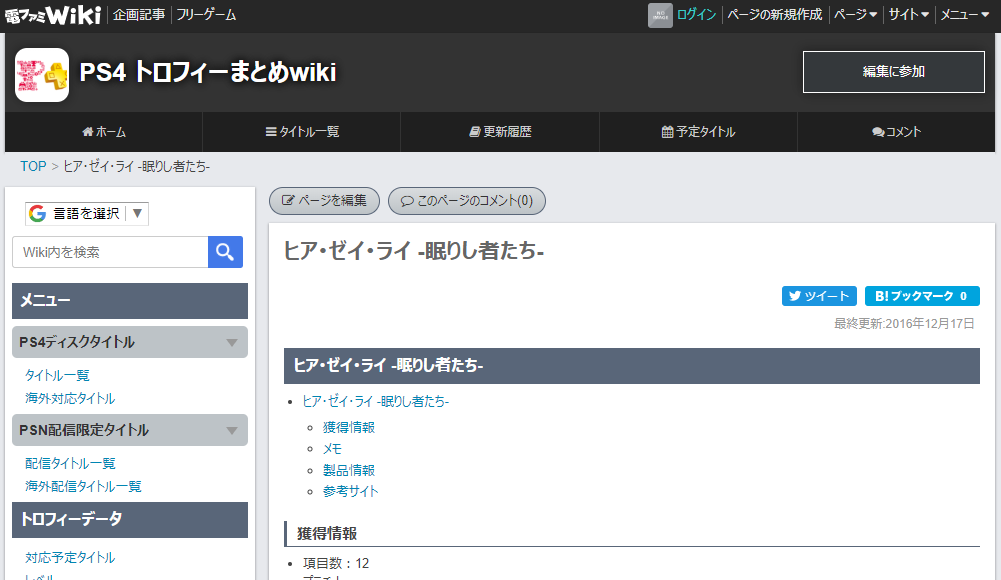Viewport: 1001px width, 580px height.
Task: Click the PS4 trophy wiki logo image
Action: [42, 75]
